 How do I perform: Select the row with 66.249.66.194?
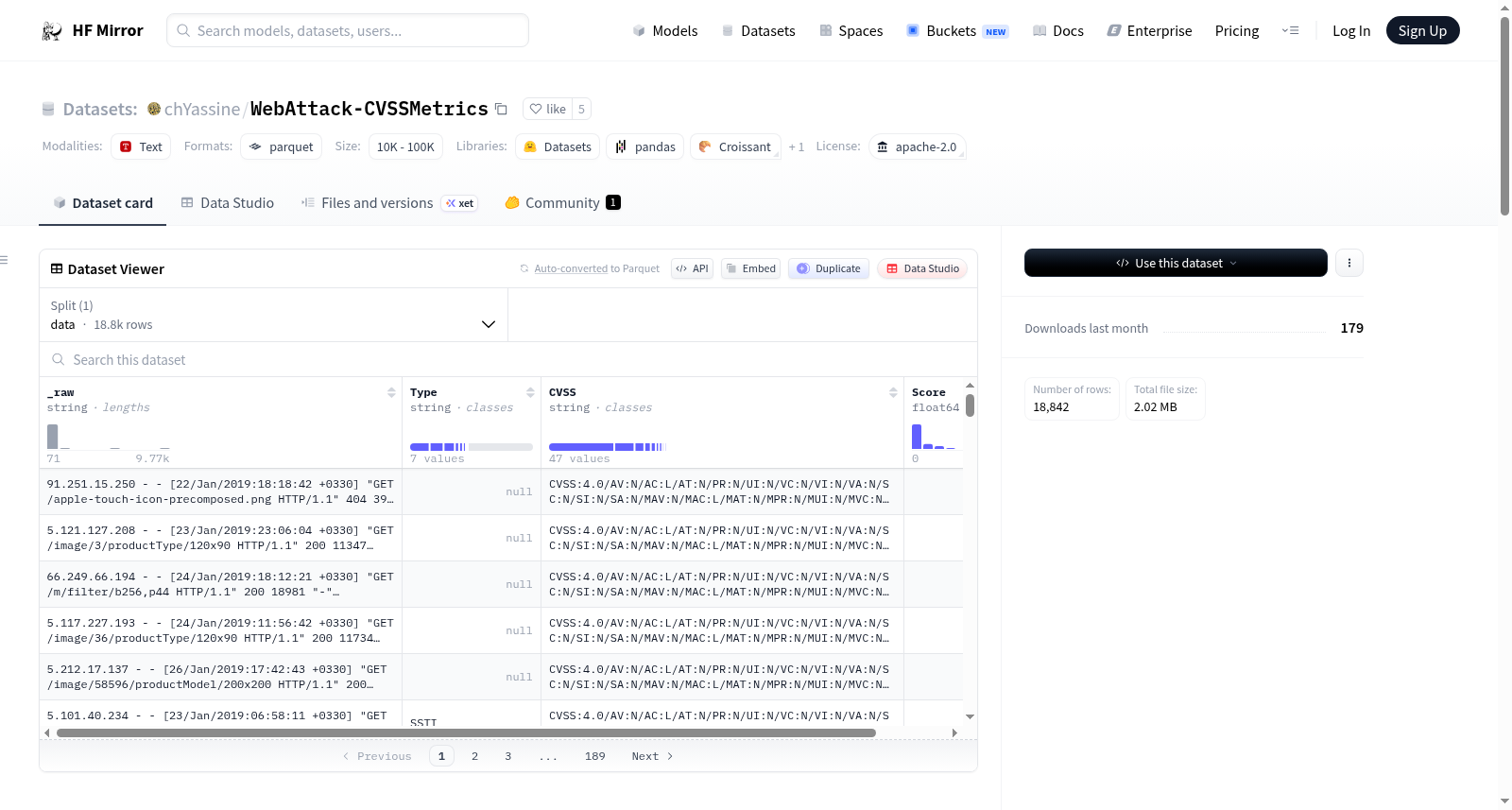coord(501,584)
